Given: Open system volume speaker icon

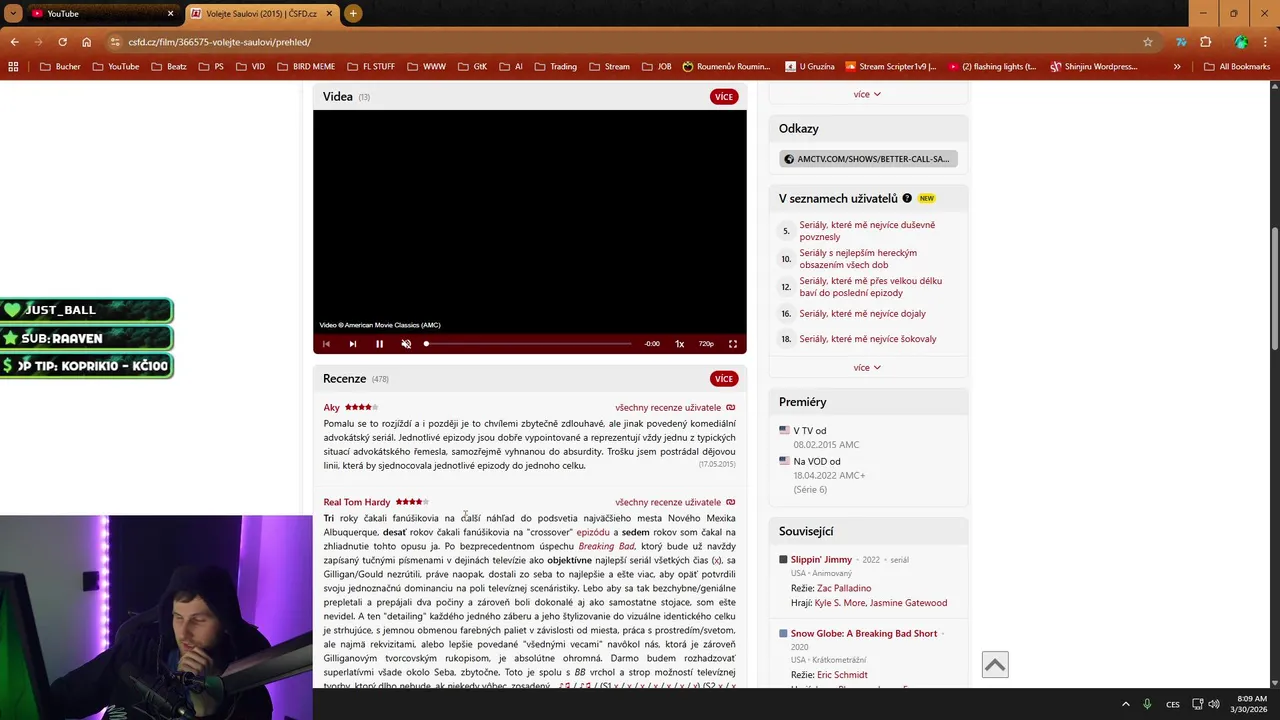Looking at the screenshot, I should point(1214,704).
